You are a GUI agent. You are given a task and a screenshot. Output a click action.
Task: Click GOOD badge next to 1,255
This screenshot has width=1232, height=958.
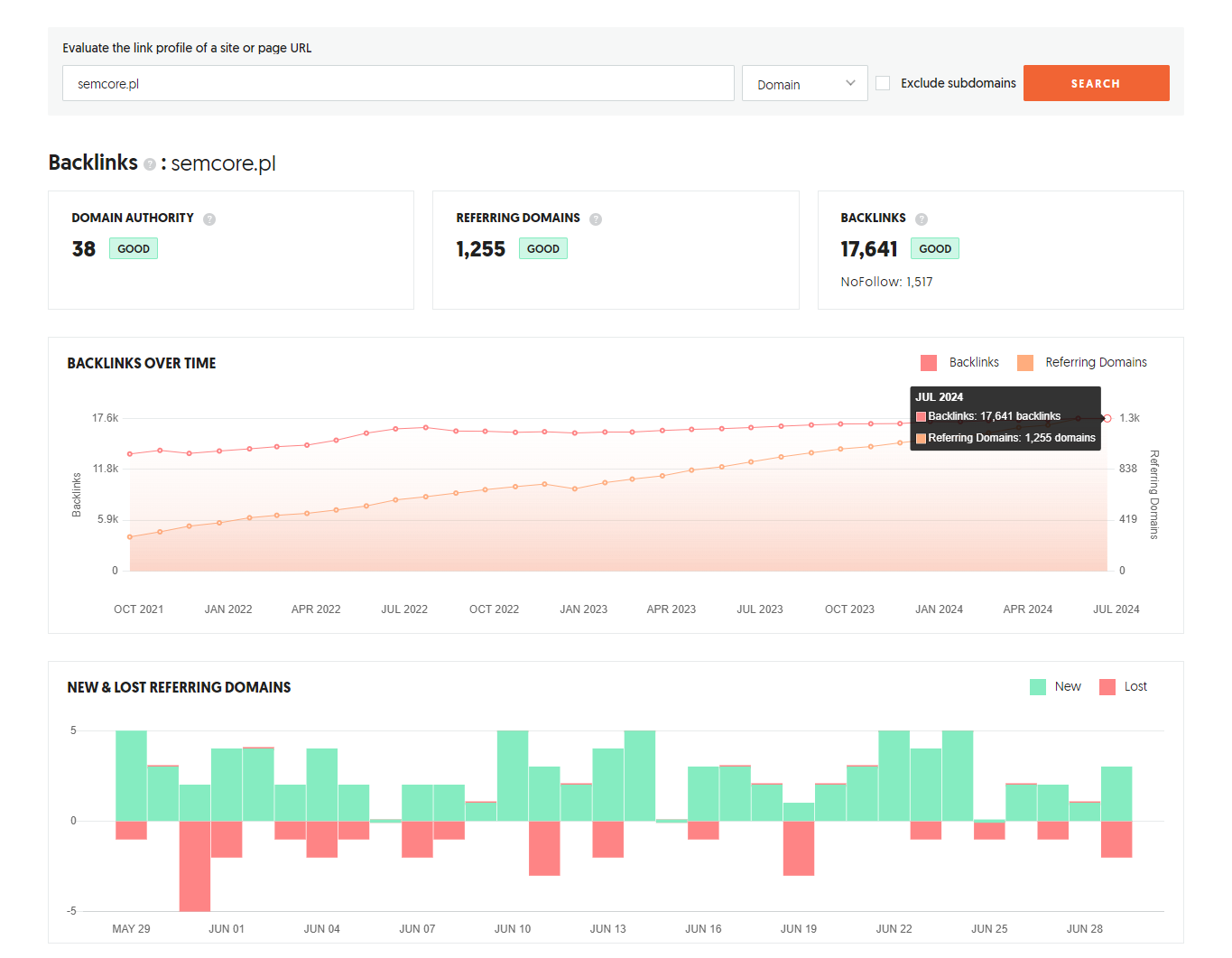pyautogui.click(x=543, y=248)
